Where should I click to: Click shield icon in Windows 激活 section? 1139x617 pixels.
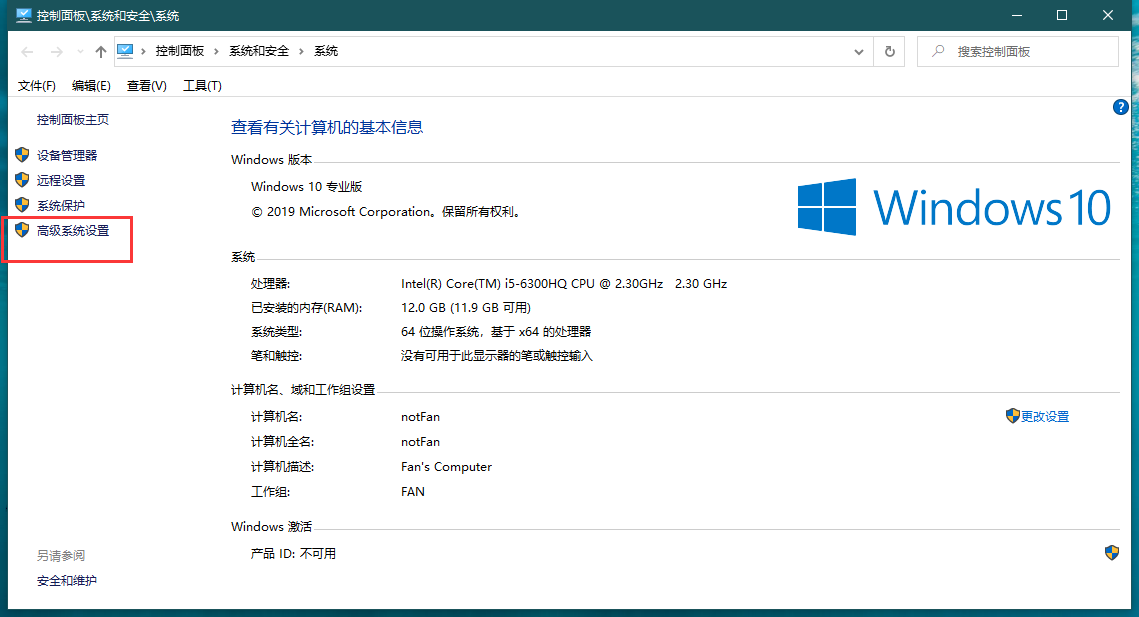pyautogui.click(x=1111, y=553)
